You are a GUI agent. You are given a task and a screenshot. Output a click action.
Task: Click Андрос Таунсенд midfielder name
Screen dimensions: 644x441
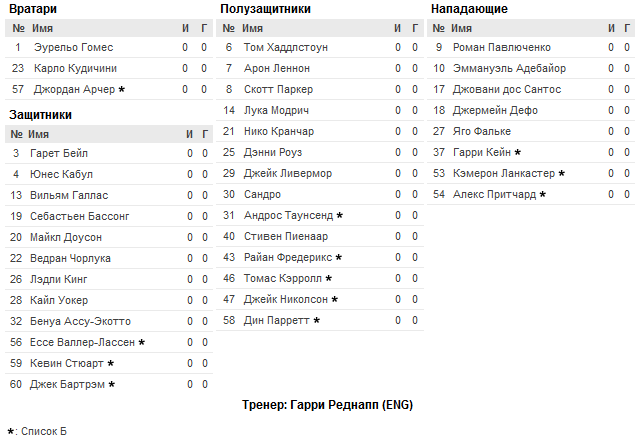[288, 216]
